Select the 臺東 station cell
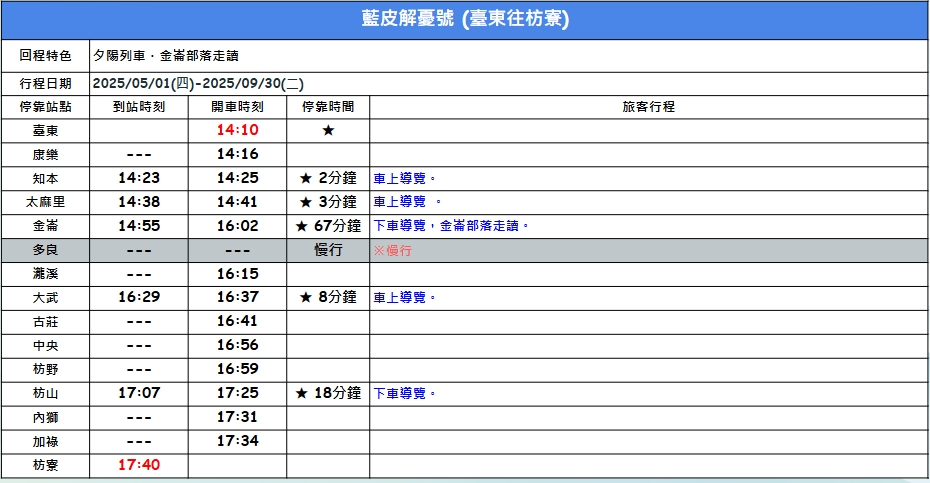This screenshot has height=483, width=930. 45,131
